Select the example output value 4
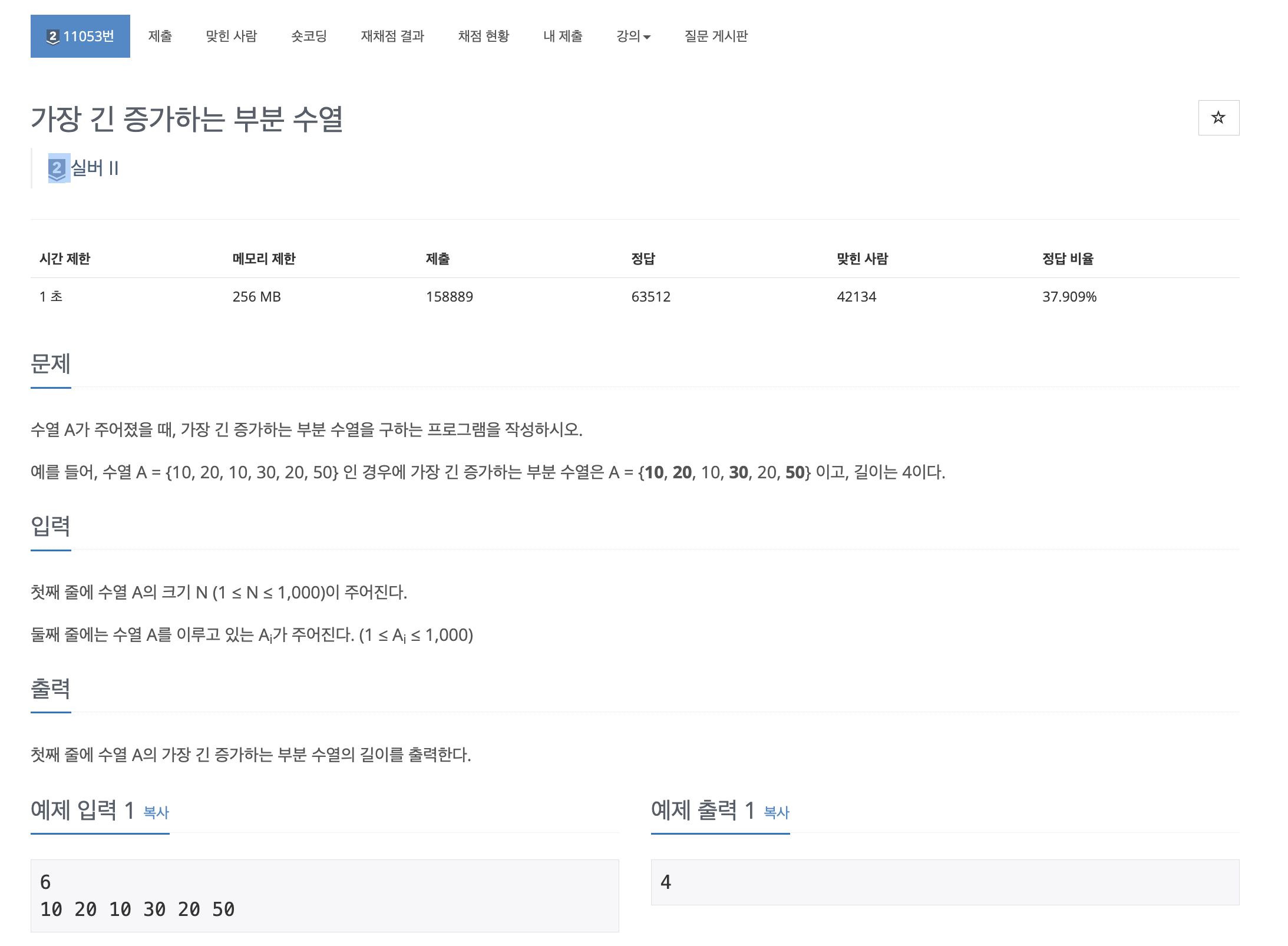This screenshot has height=946, width=1288. tap(666, 882)
